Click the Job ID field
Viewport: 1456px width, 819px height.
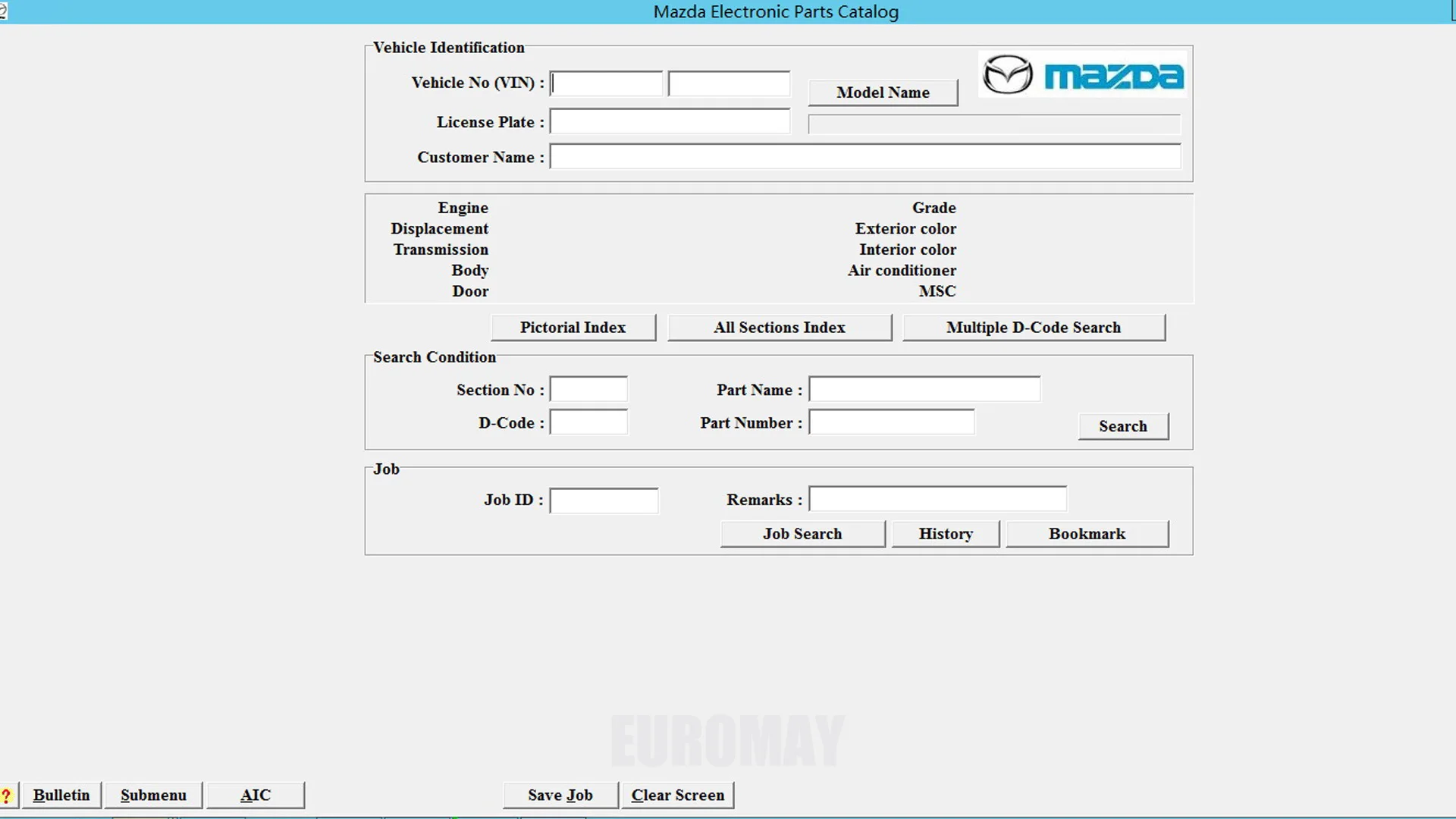click(x=604, y=500)
